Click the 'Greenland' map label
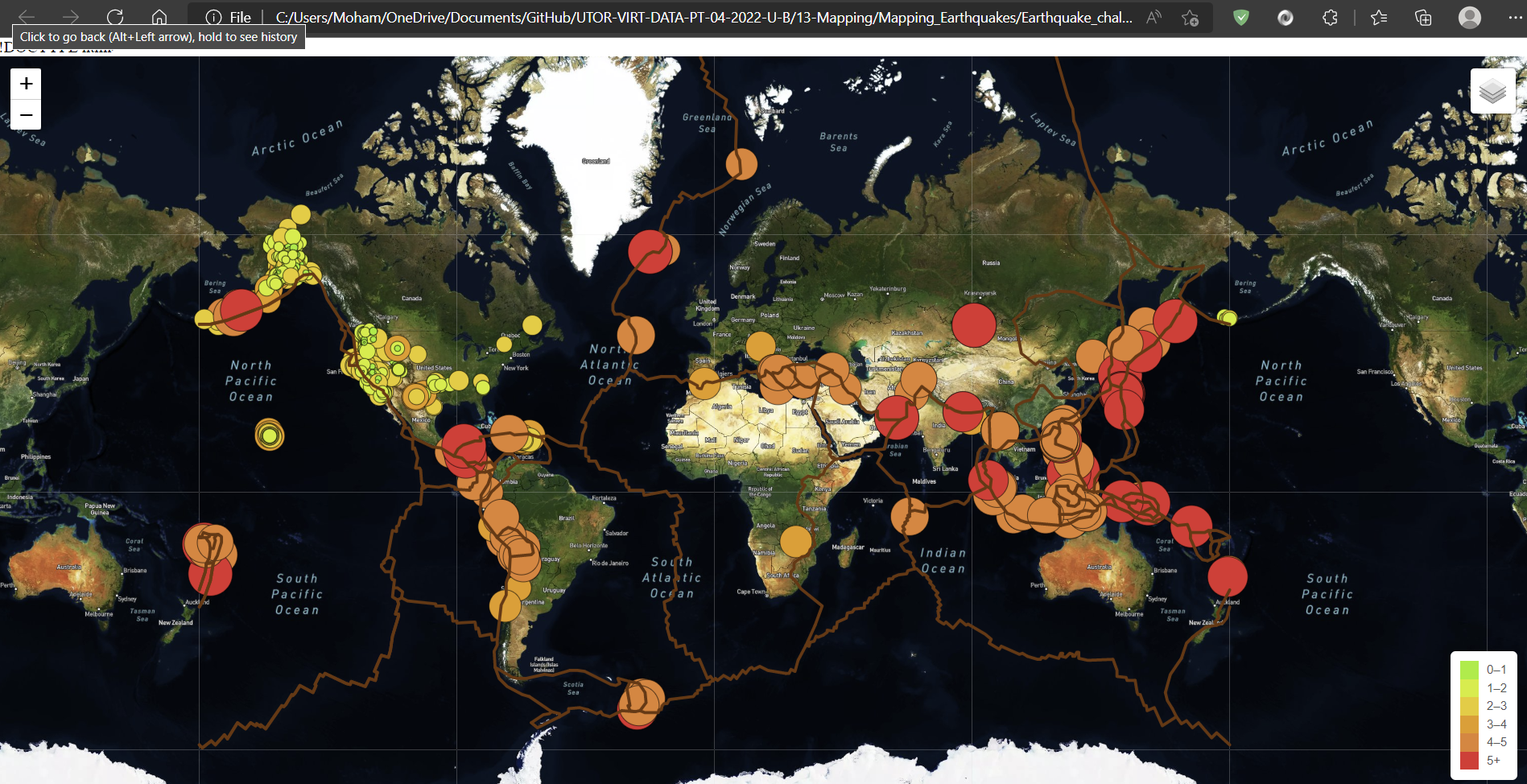This screenshot has width=1527, height=784. 596,161
